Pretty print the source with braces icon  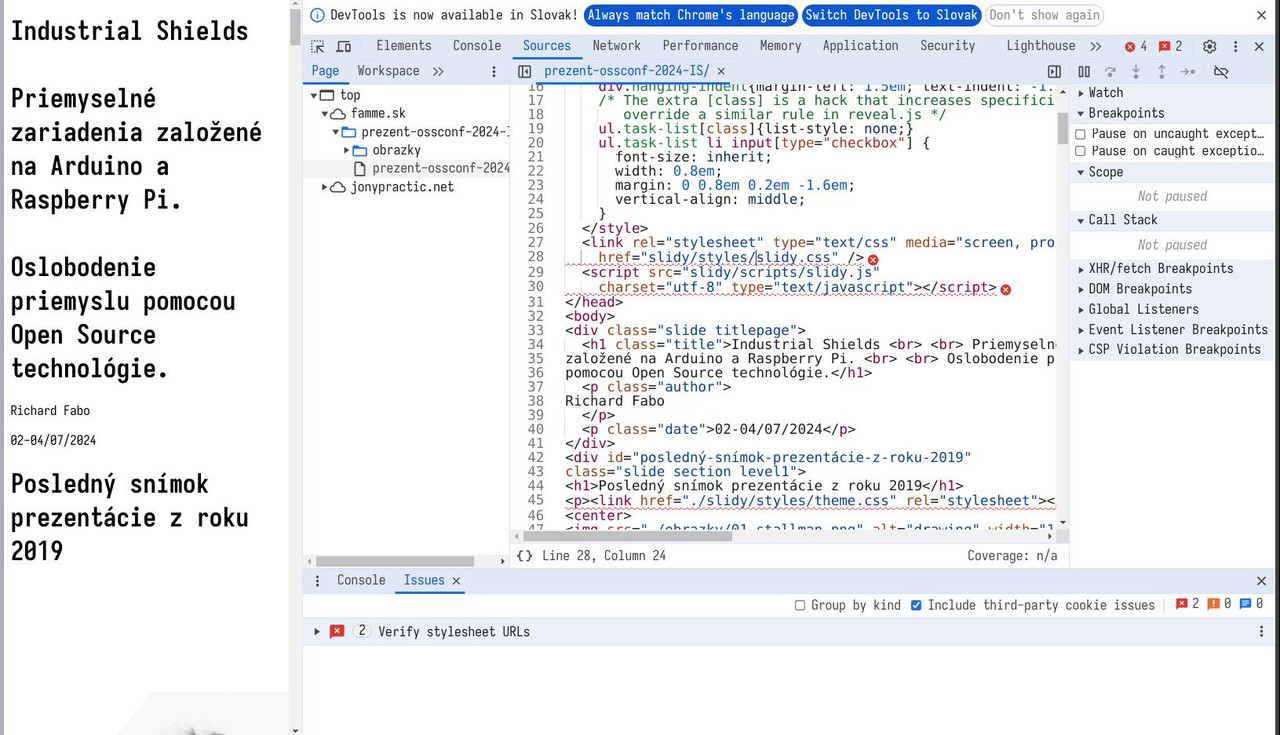[525, 556]
